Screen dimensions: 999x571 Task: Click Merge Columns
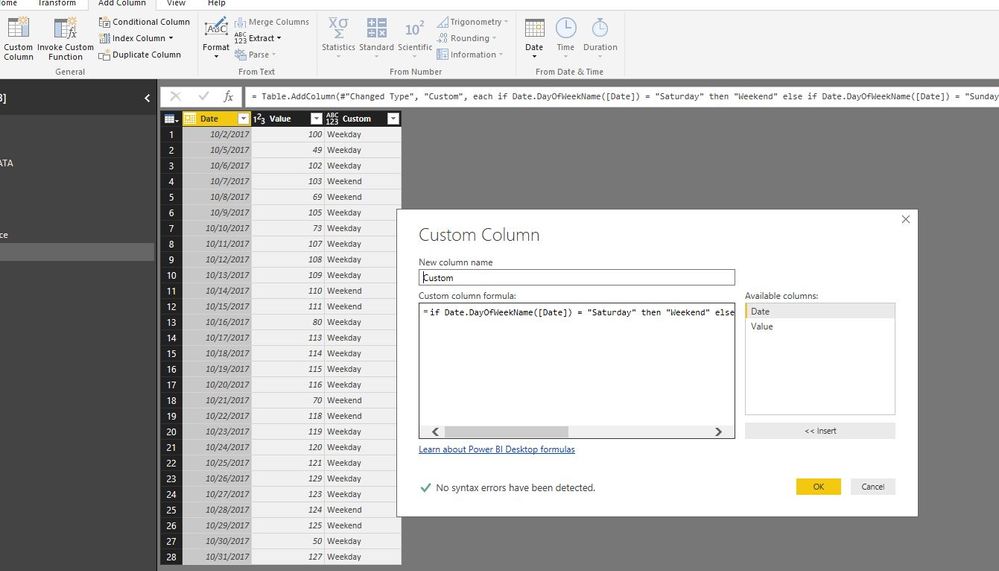point(271,22)
